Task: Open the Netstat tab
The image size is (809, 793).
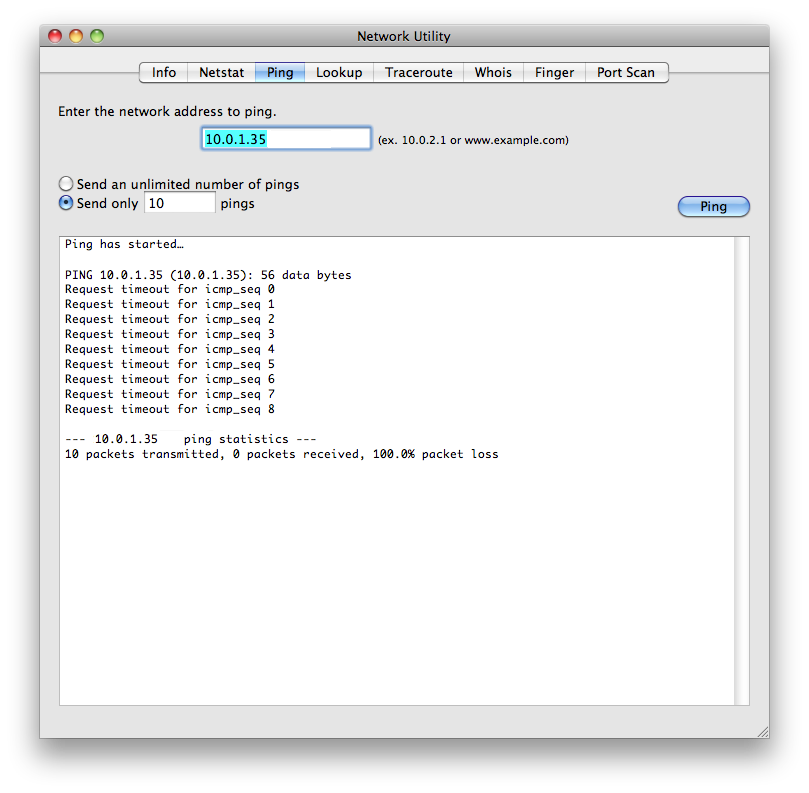Action: coord(221,72)
